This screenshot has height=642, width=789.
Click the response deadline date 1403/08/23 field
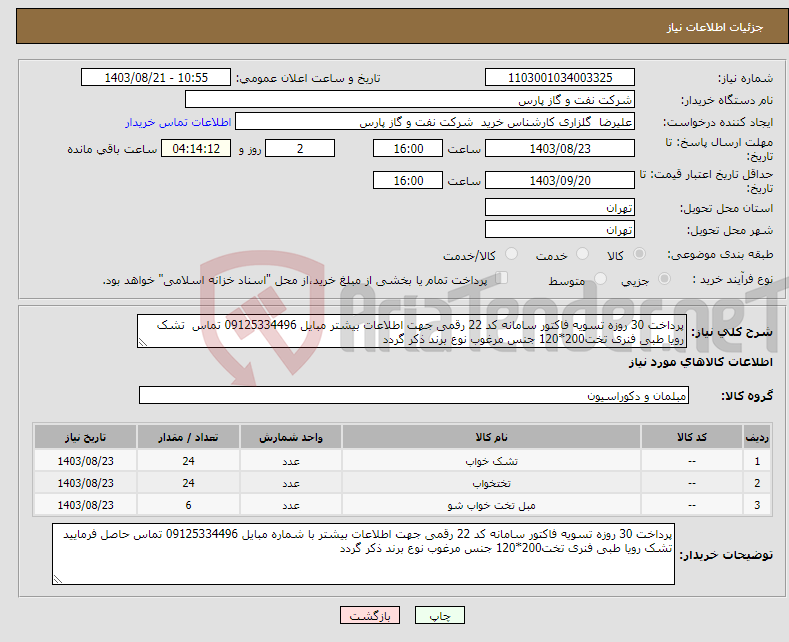click(x=560, y=148)
